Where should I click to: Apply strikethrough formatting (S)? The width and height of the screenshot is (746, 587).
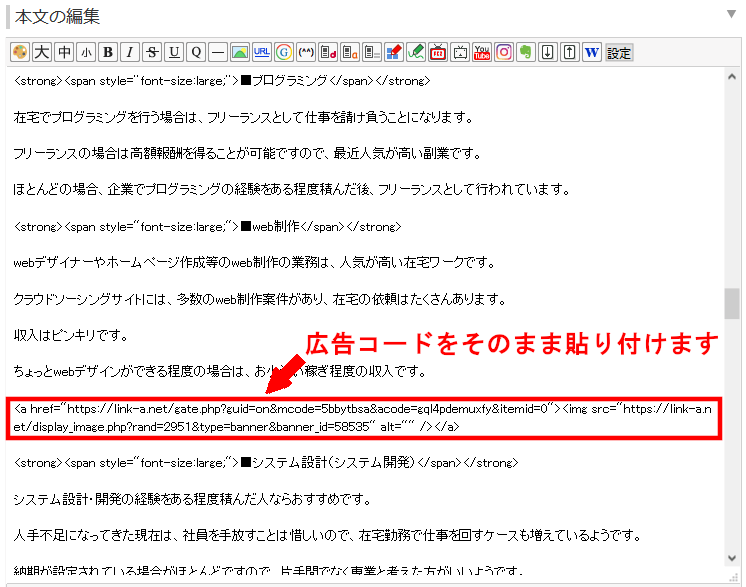152,52
